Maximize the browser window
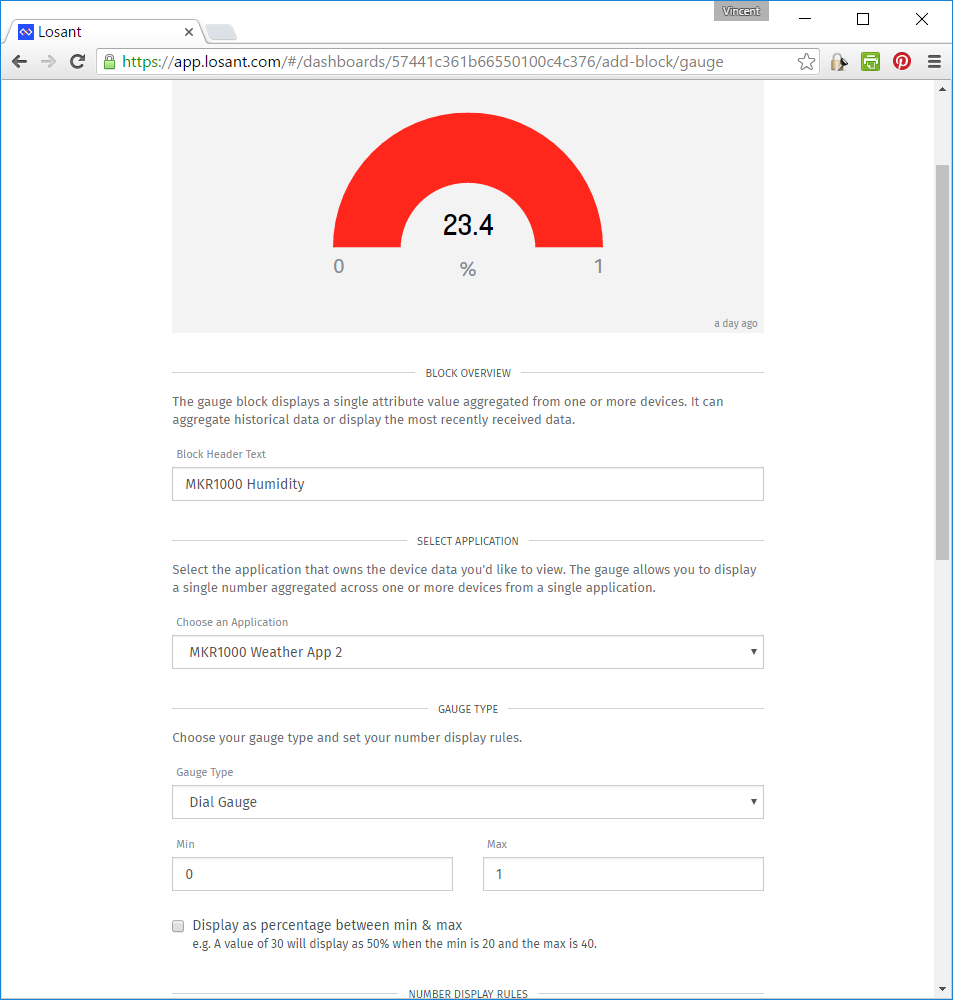Image resolution: width=953 pixels, height=1000 pixels. point(862,19)
